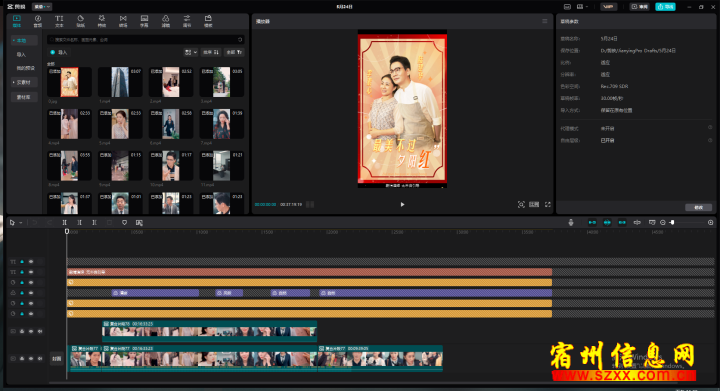Toggle preview axis icon in timeline toolbar
Viewport: 720px width, 391px height.
tap(637, 223)
